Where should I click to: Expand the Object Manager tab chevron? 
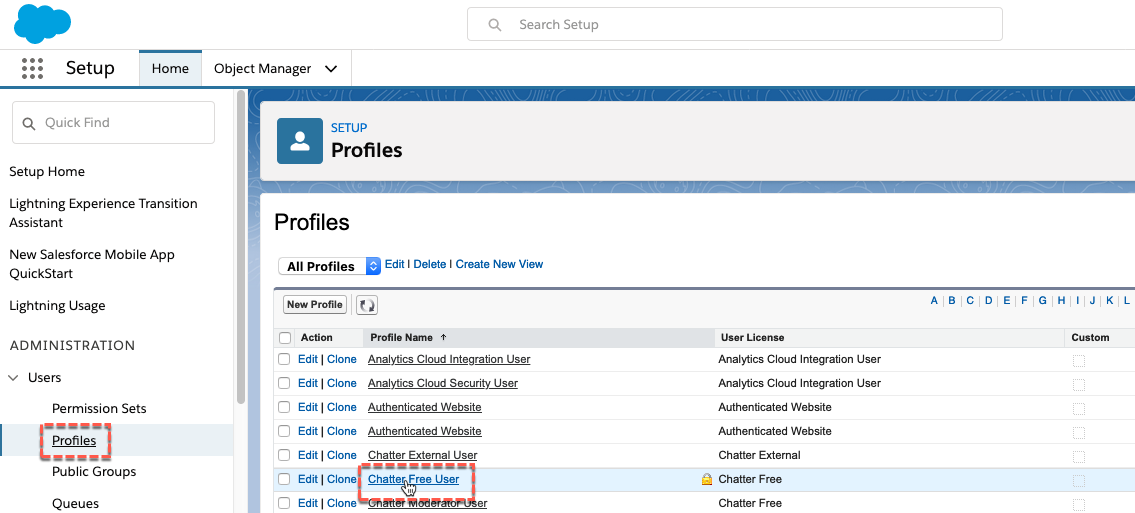click(331, 69)
